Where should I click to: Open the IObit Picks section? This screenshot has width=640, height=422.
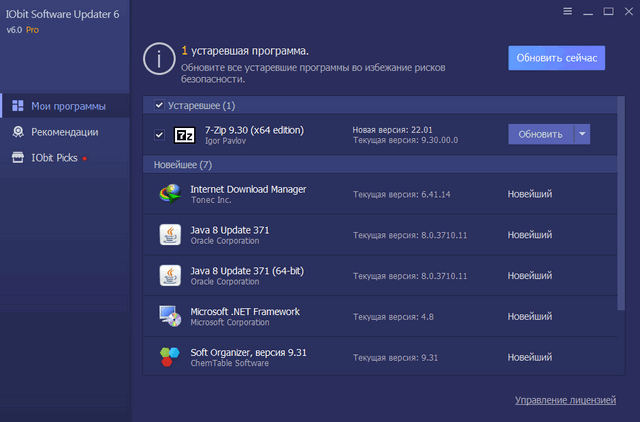point(55,158)
